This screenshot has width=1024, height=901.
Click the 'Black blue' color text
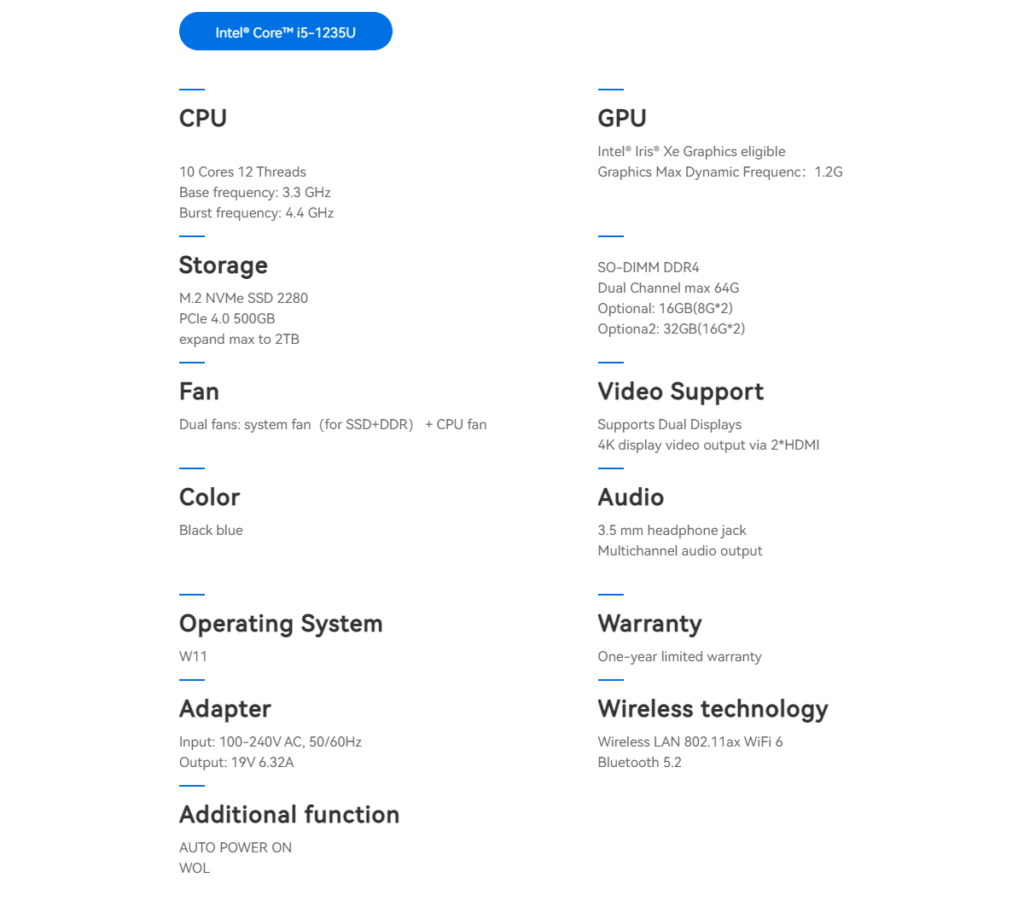tap(211, 530)
